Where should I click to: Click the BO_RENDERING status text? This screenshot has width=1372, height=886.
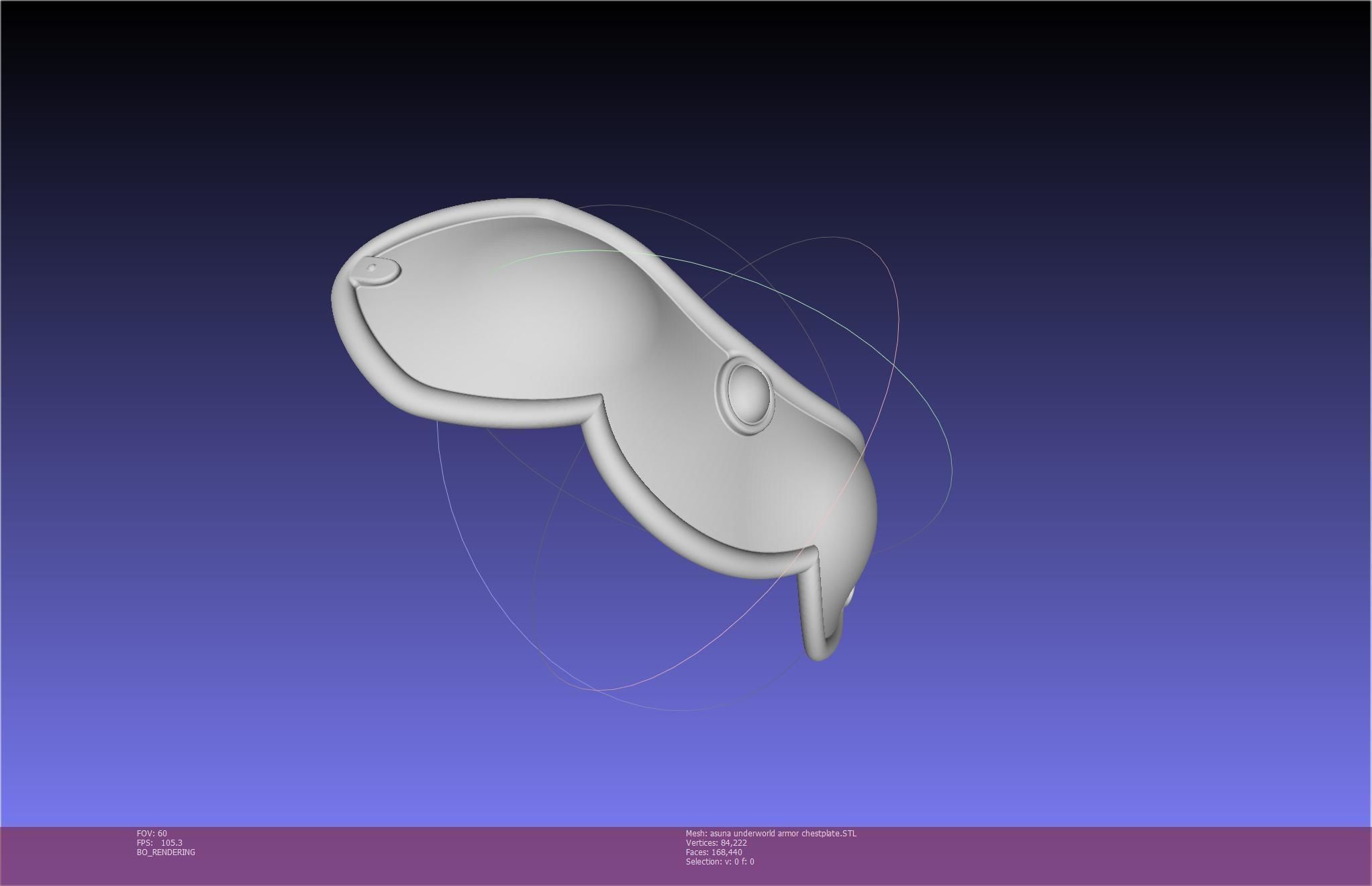pos(166,852)
